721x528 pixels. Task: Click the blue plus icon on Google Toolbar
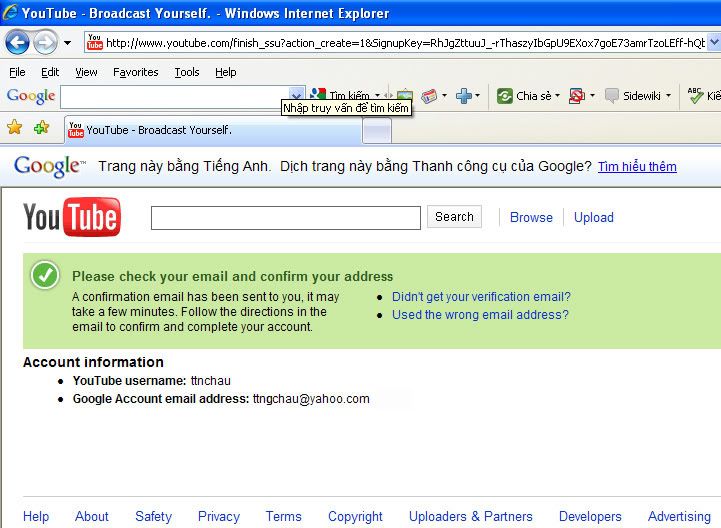click(x=464, y=96)
